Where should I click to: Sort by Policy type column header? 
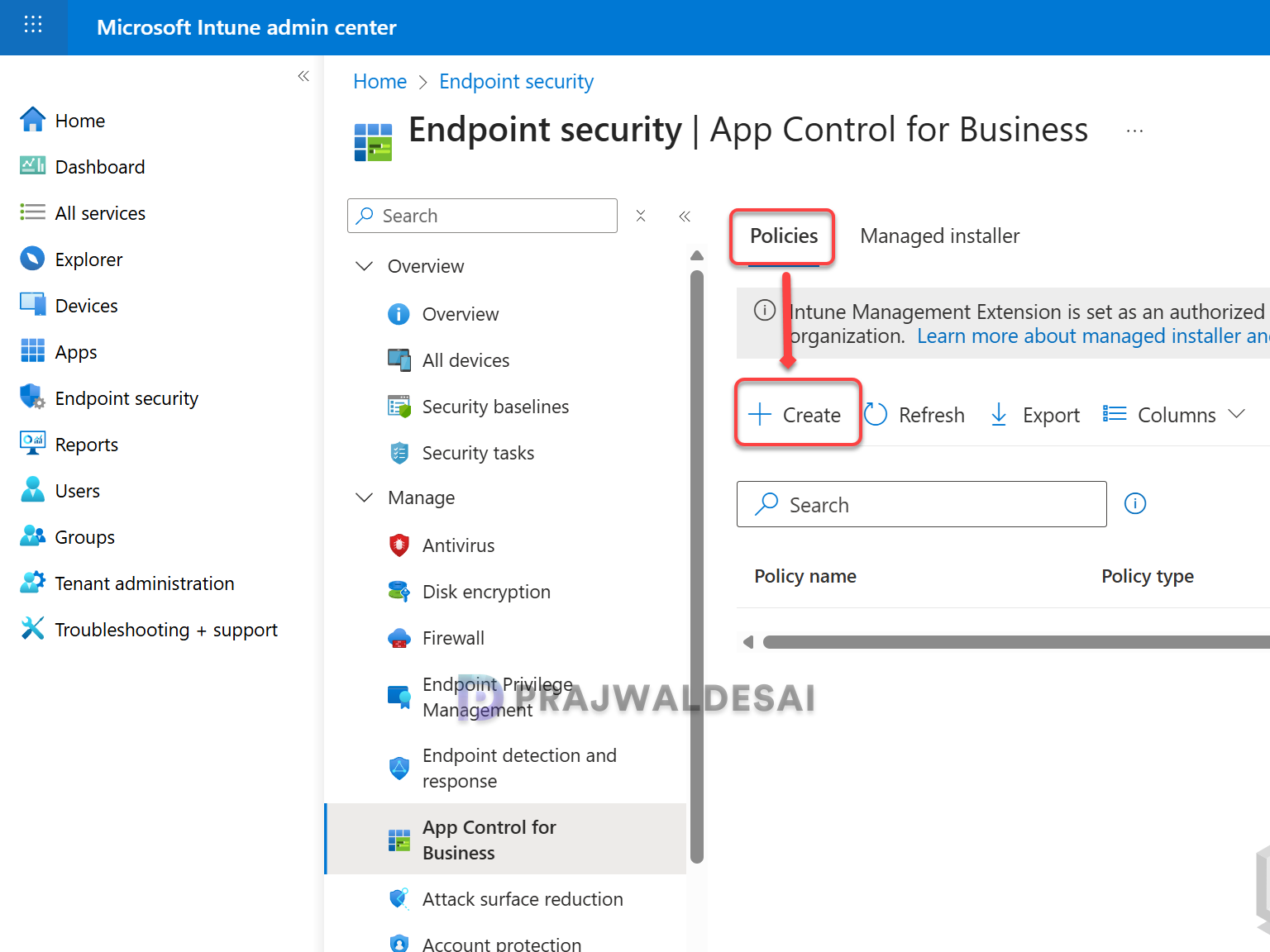[1148, 576]
